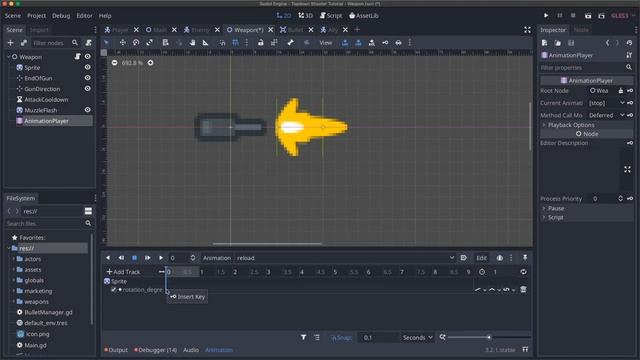Hide the EndOfGun node
Screen dimensions: 640x360
tap(87, 78)
